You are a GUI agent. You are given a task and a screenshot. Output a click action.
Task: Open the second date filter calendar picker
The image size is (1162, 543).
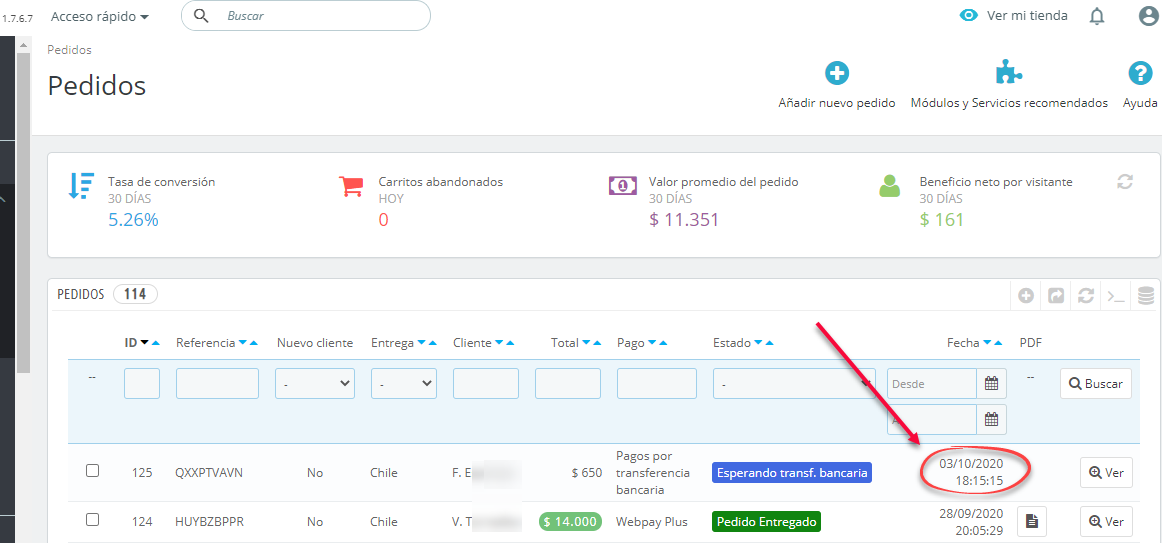click(992, 419)
